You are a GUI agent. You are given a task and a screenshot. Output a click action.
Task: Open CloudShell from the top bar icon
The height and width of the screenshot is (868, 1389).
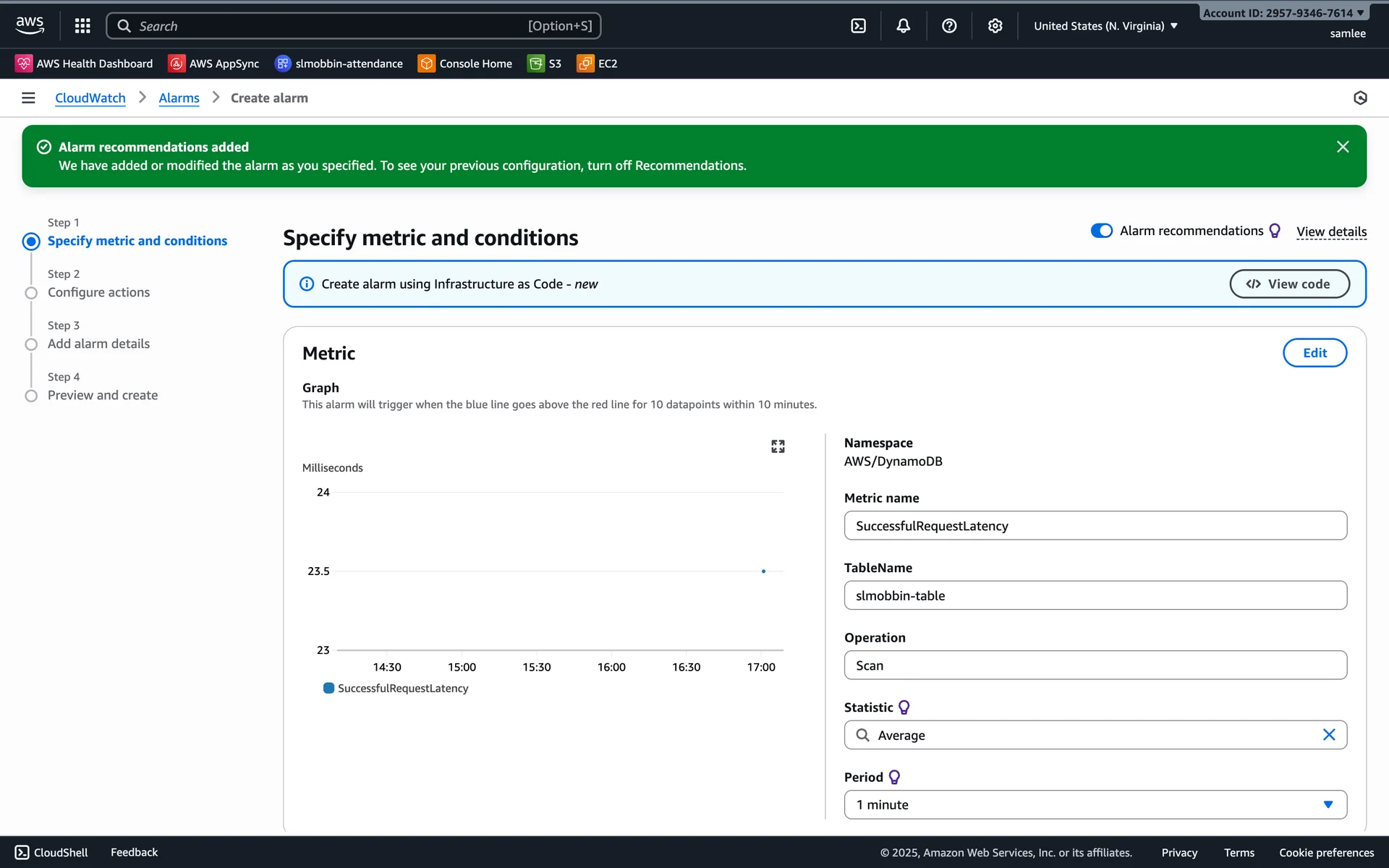click(x=858, y=26)
